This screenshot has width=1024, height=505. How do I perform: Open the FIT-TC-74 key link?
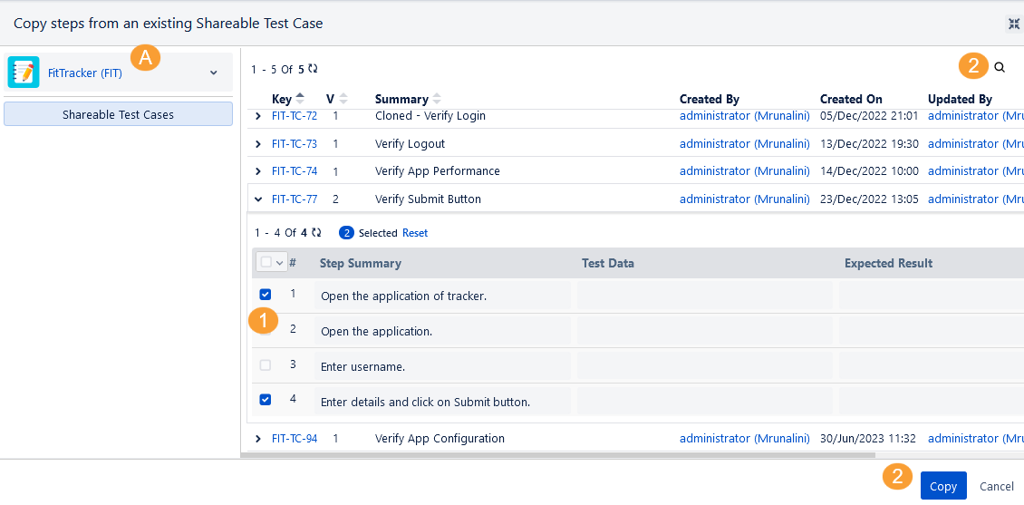295,171
